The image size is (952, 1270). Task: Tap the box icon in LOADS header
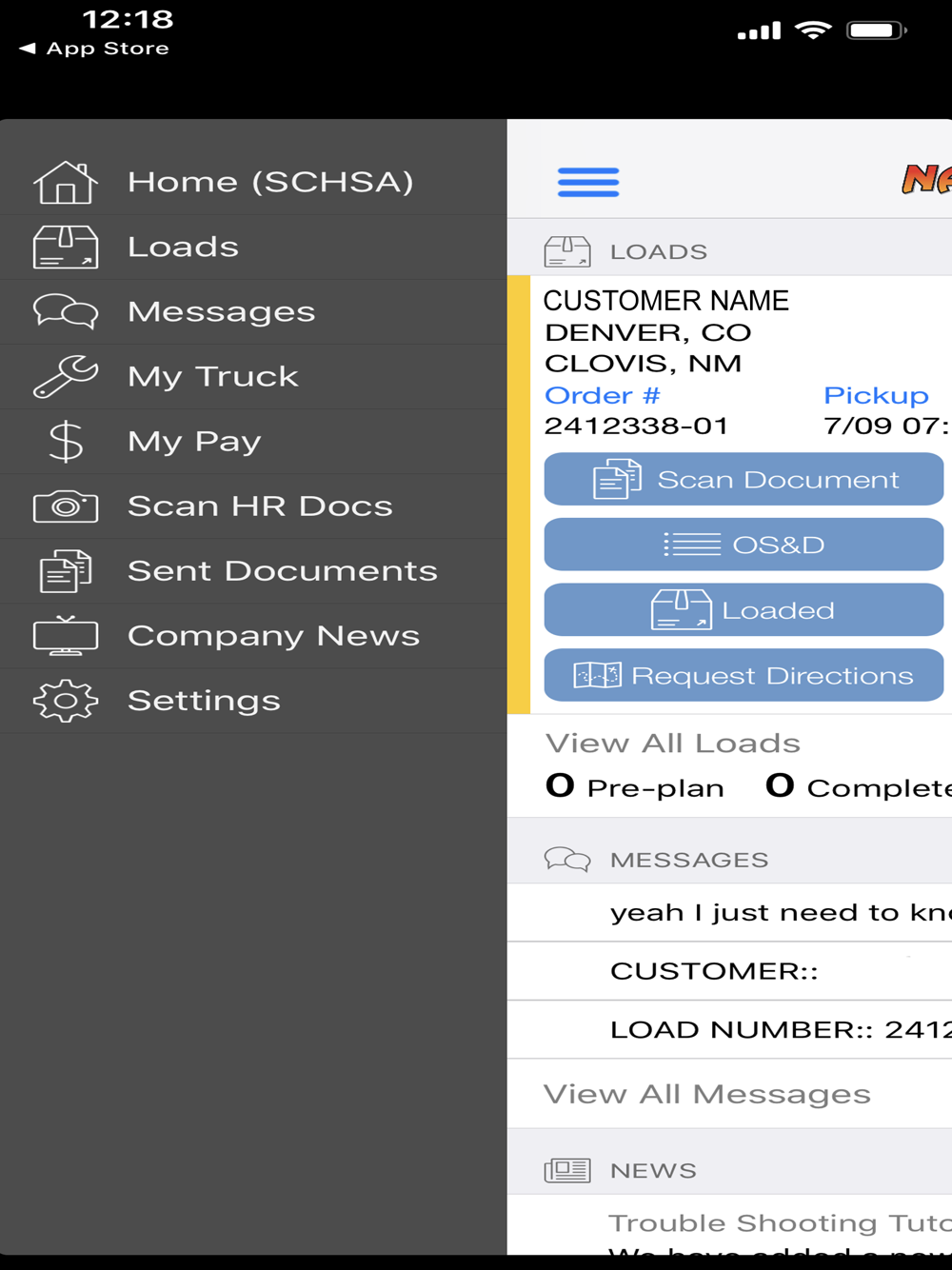coord(567,251)
